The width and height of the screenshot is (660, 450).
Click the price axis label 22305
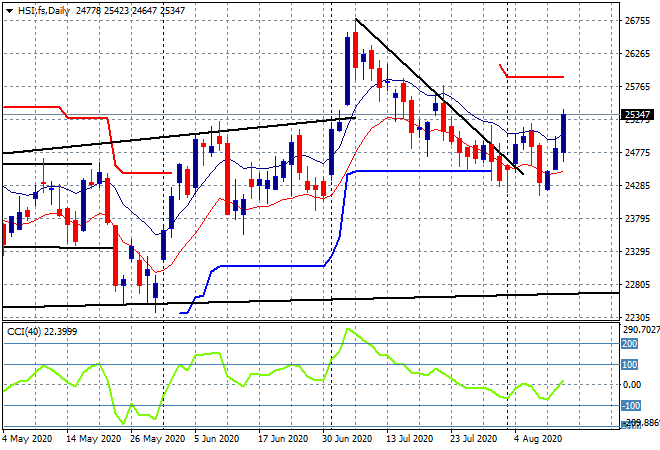[x=637, y=317]
